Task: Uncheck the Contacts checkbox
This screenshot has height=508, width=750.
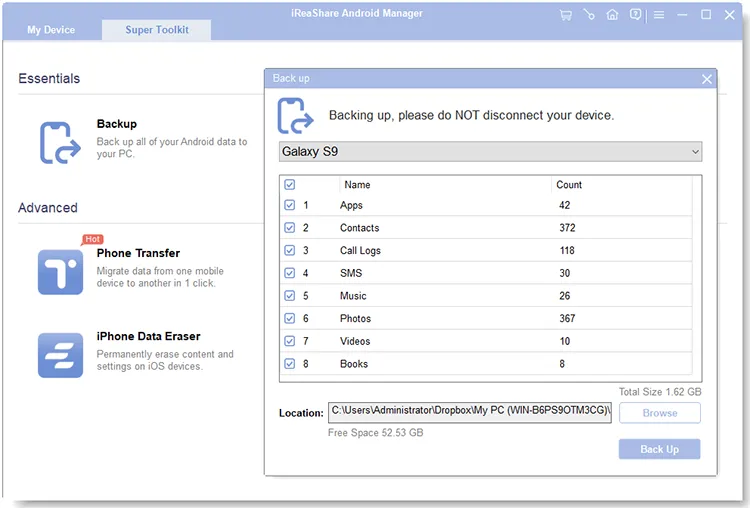Action: (x=289, y=228)
